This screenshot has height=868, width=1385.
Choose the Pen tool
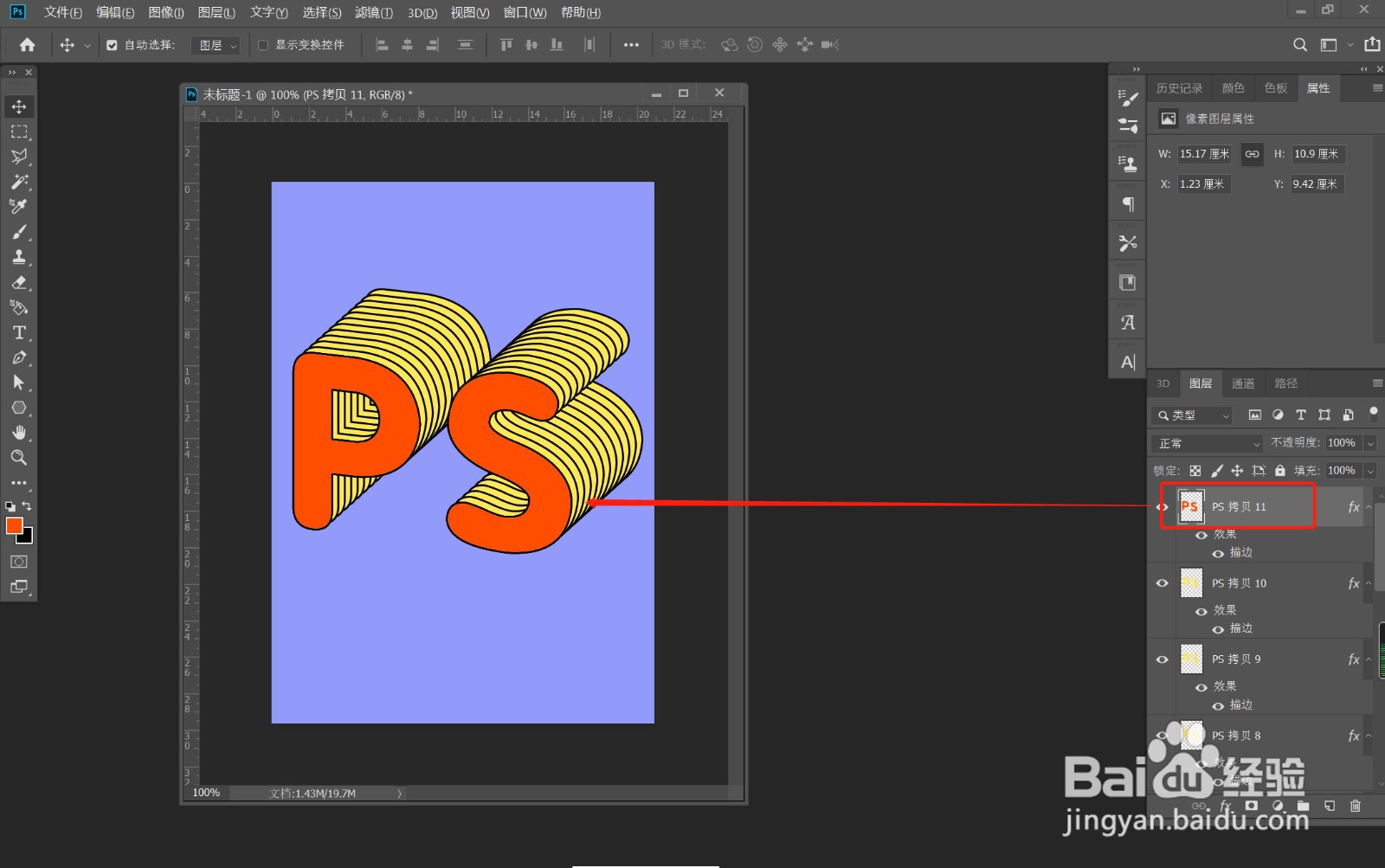pyautogui.click(x=19, y=357)
